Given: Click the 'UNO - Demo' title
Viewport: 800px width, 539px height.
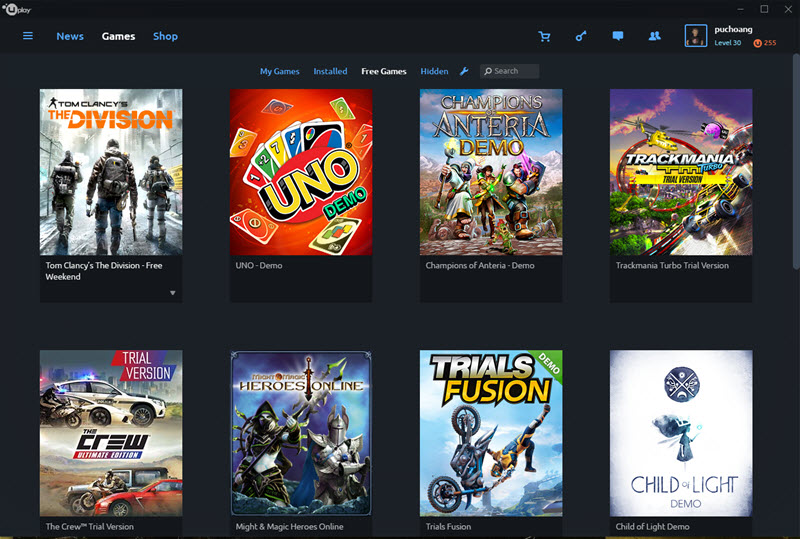Looking at the screenshot, I should (x=259, y=265).
